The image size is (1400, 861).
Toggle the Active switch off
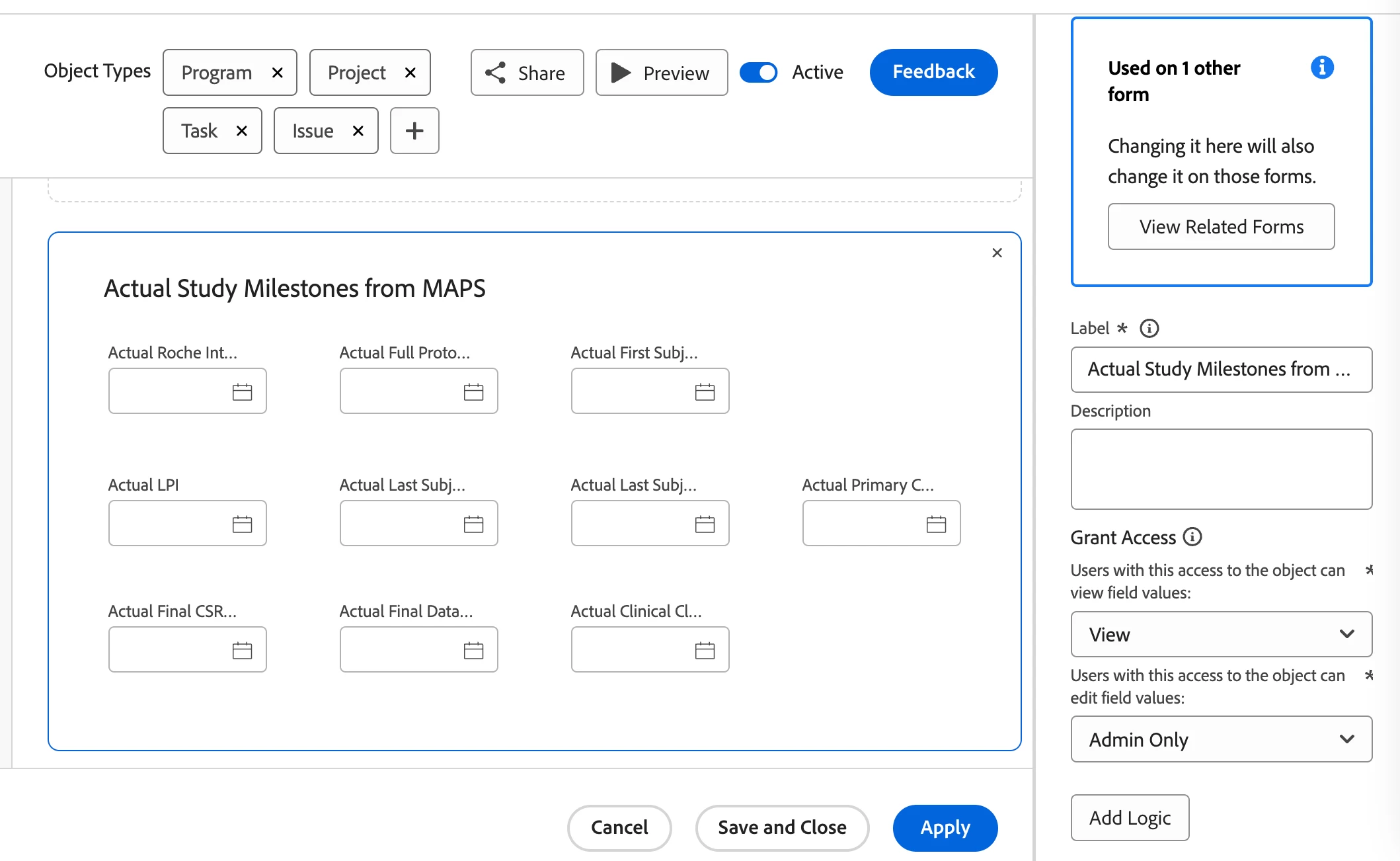coord(759,72)
